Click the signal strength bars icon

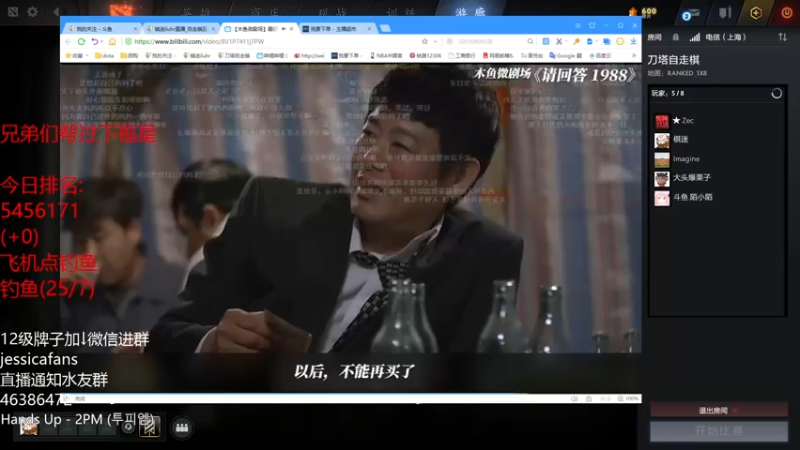pyautogui.click(x=694, y=37)
